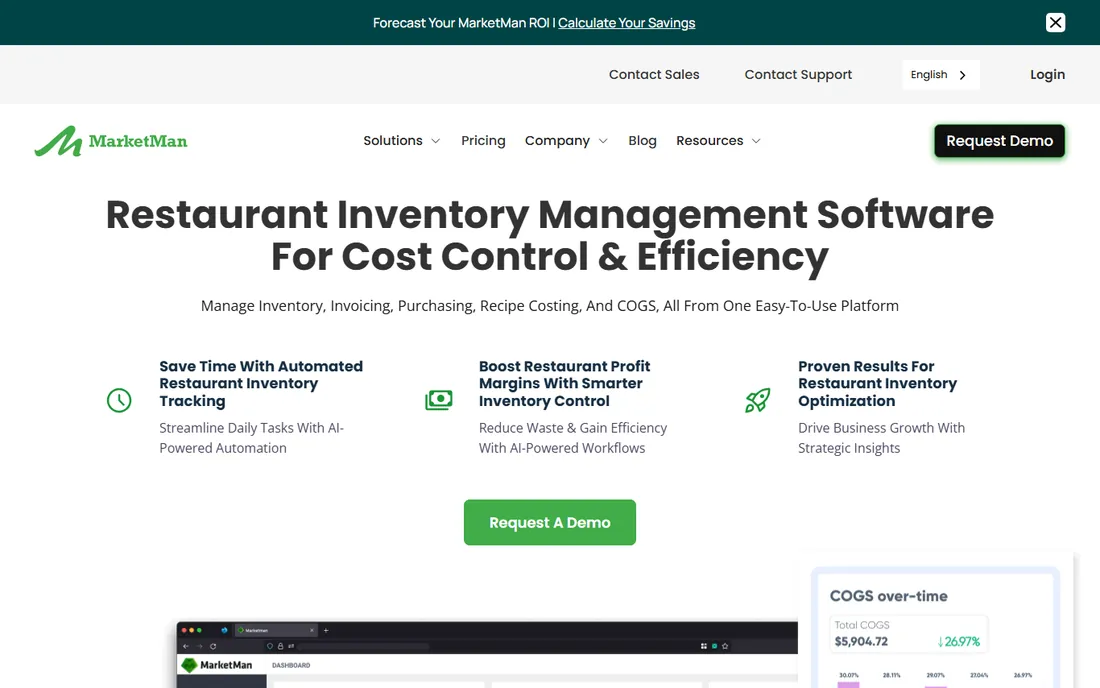Click the DASHBOARD label in preview
This screenshot has height=688, width=1100.
point(290,665)
